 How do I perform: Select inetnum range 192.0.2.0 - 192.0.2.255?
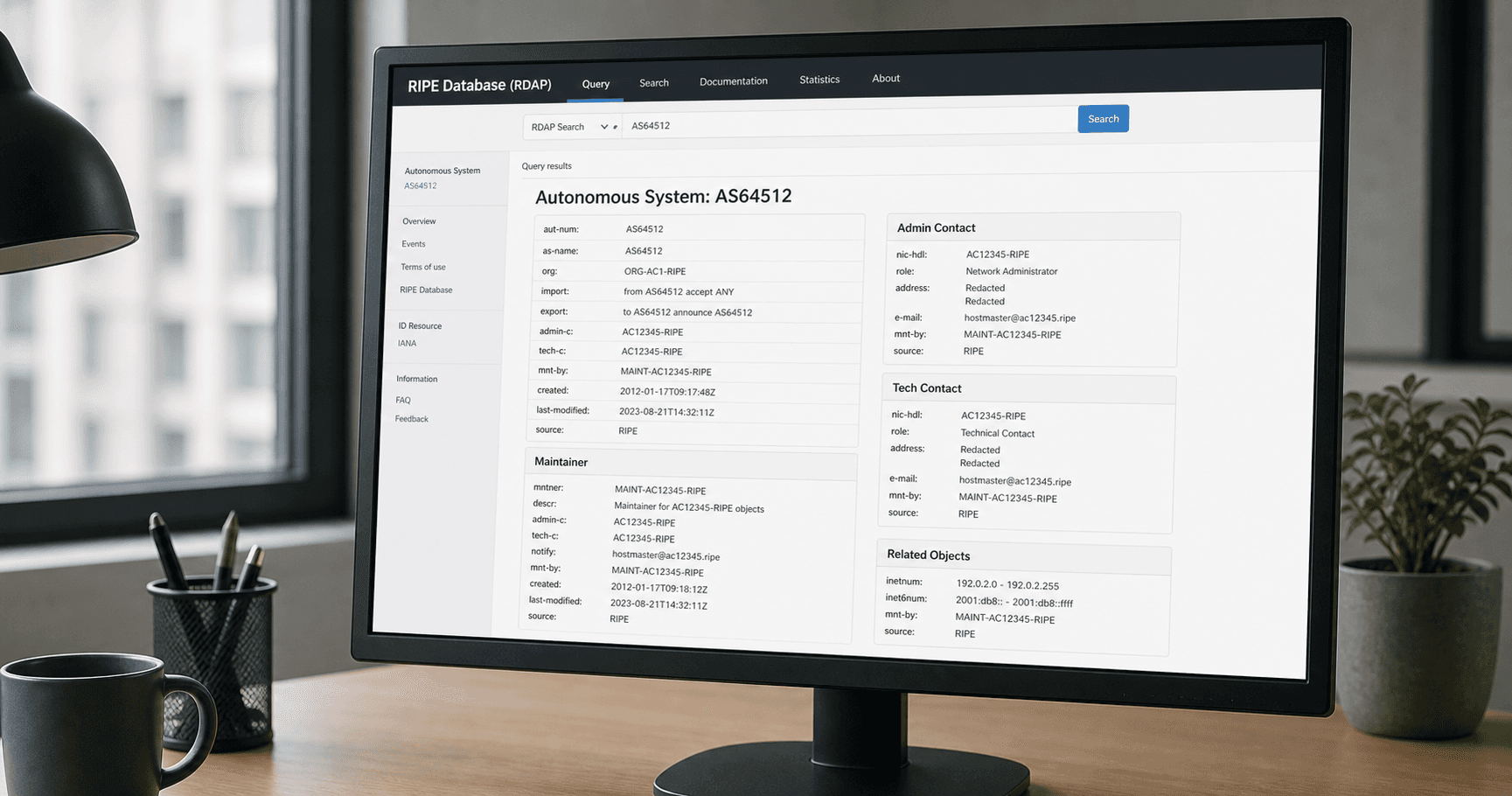[1007, 585]
